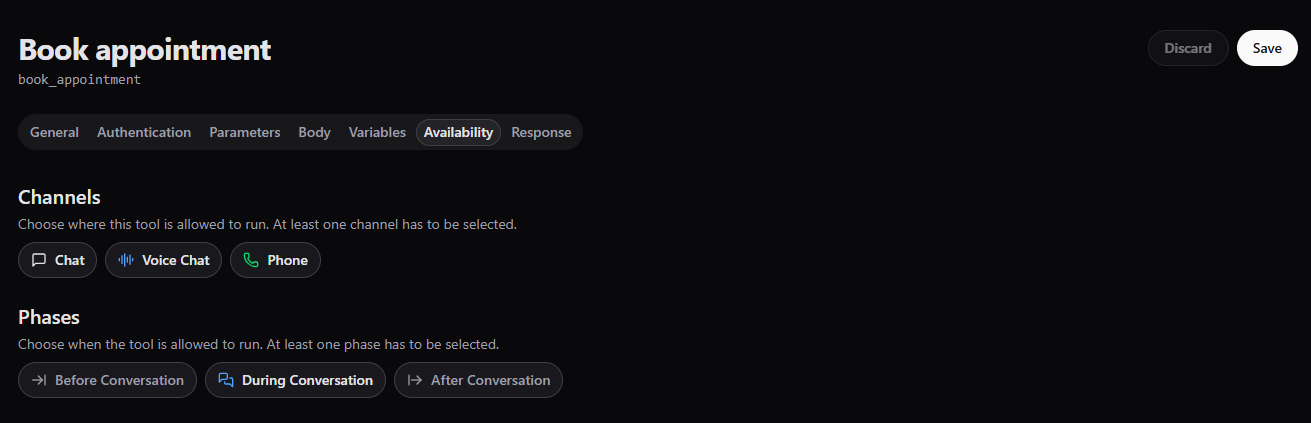Open the Authentication tab

(144, 132)
